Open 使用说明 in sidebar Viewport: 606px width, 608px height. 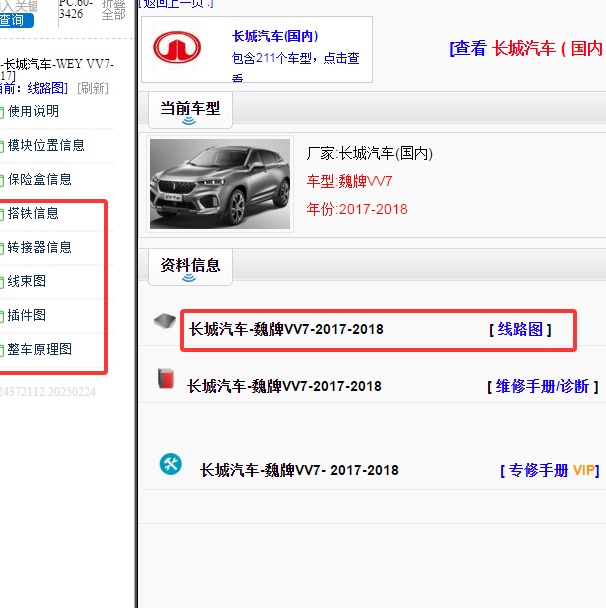33,111
